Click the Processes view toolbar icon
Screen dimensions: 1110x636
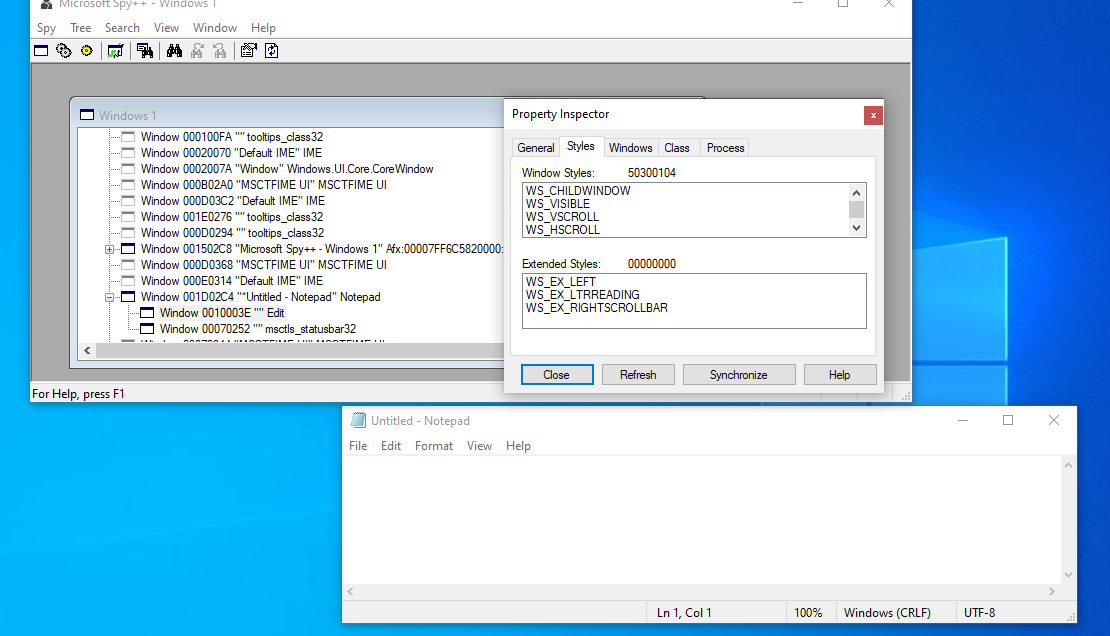64,50
